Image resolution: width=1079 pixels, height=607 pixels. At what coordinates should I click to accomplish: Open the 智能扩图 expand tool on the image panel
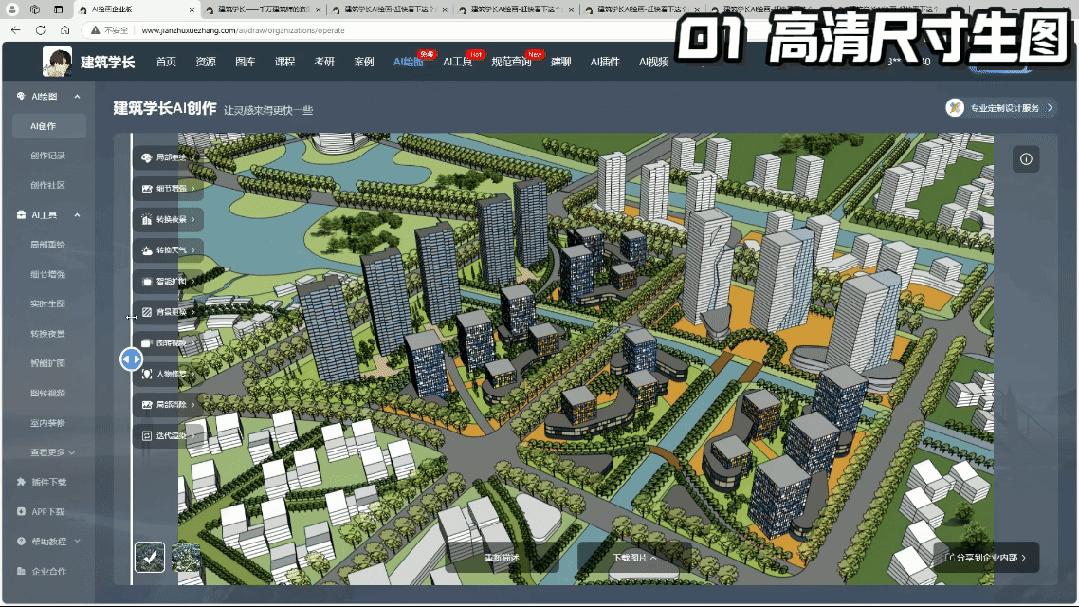[169, 281]
